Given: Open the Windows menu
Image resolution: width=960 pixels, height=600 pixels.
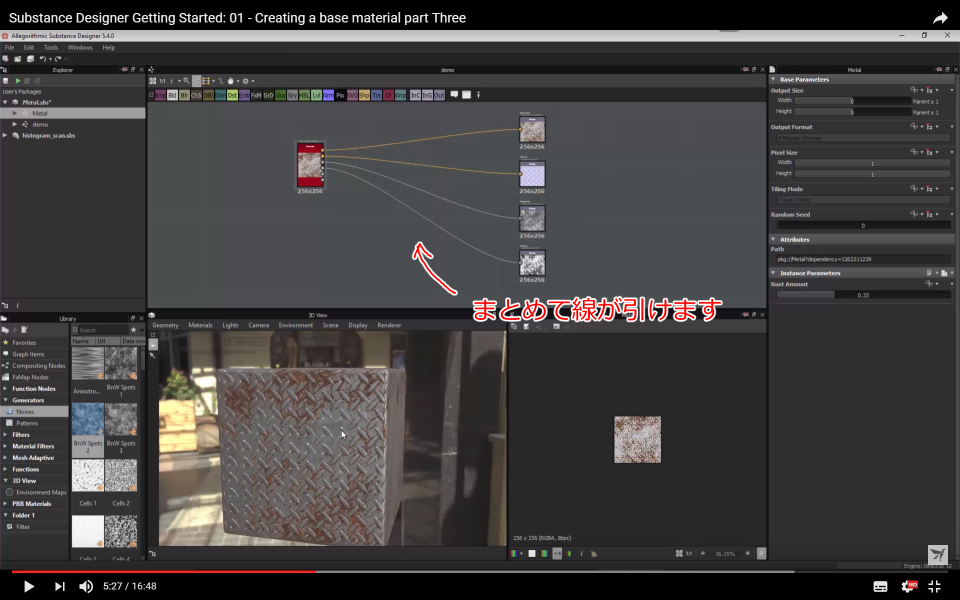Looking at the screenshot, I should pyautogui.click(x=80, y=47).
